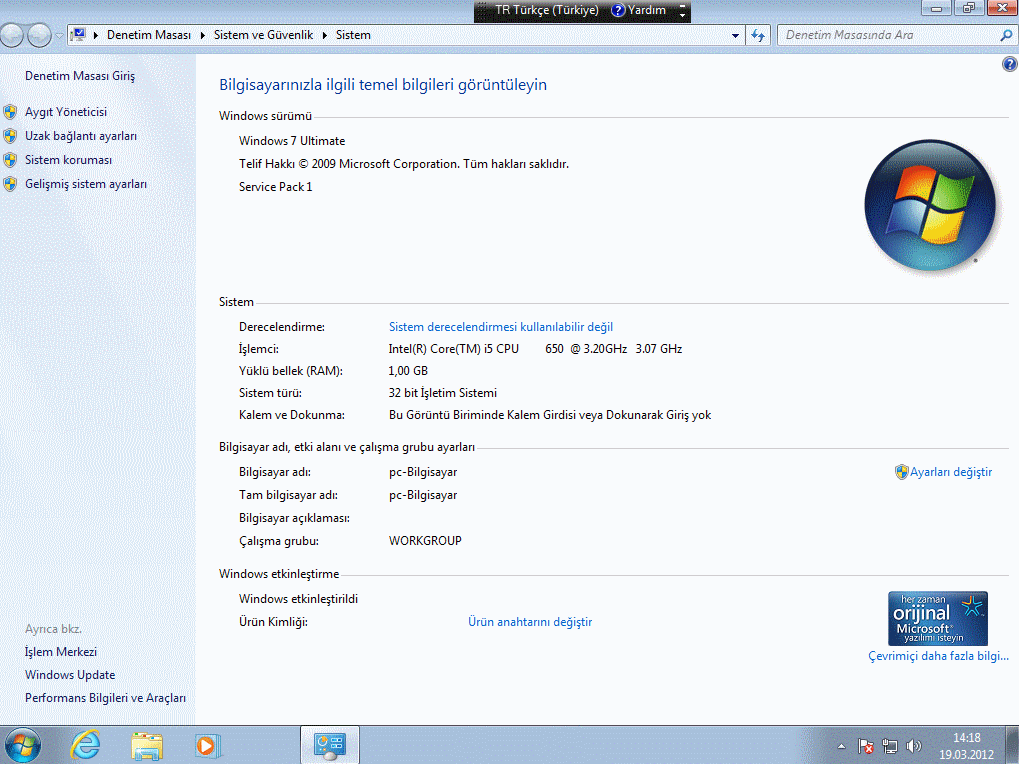This screenshot has width=1019, height=764.
Task: Click the 32 bit İşletim Sistemi value
Action: pos(443,393)
